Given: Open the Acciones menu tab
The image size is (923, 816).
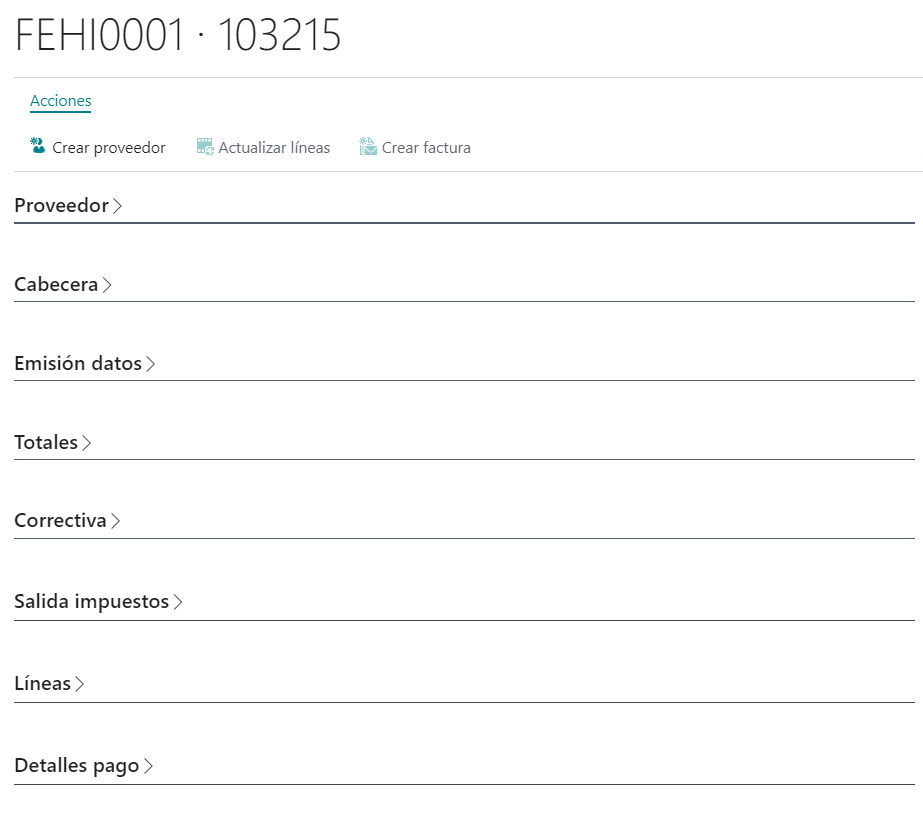Looking at the screenshot, I should [x=60, y=101].
